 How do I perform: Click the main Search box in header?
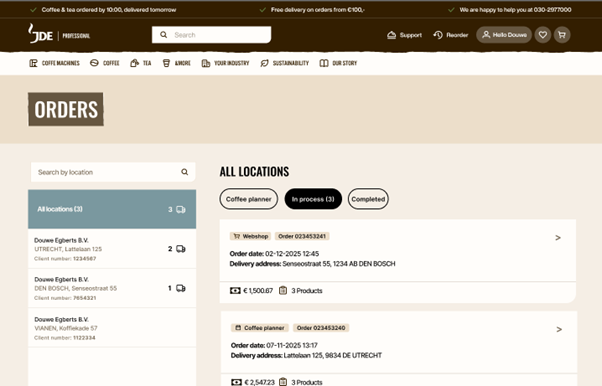212,35
